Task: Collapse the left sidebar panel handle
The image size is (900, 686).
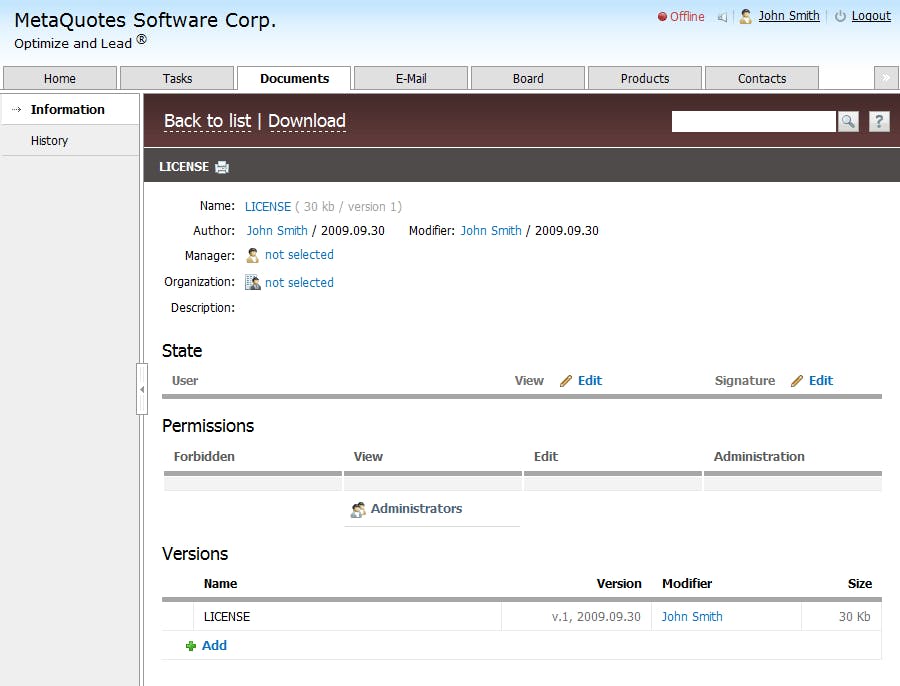Action: pyautogui.click(x=142, y=389)
